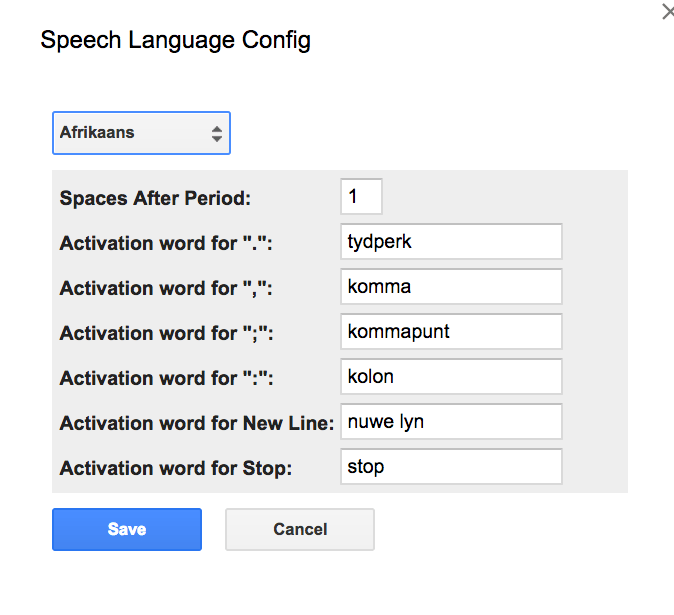674x615 pixels.
Task: Click the 'Speech Language Config' dialog title
Action: pos(175,41)
